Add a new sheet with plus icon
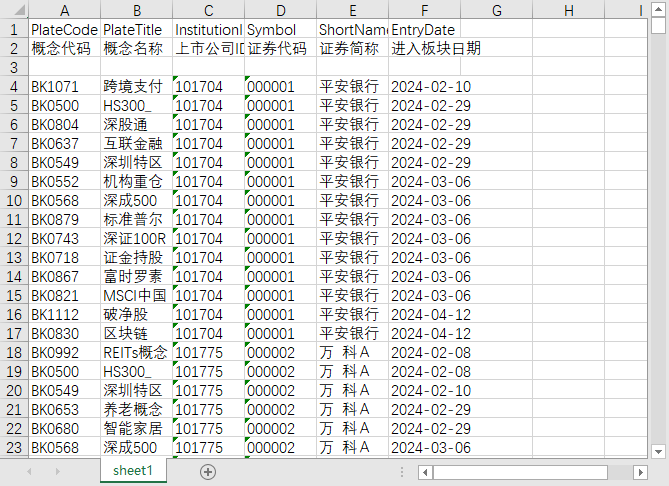The width and height of the screenshot is (669, 486). pyautogui.click(x=208, y=472)
